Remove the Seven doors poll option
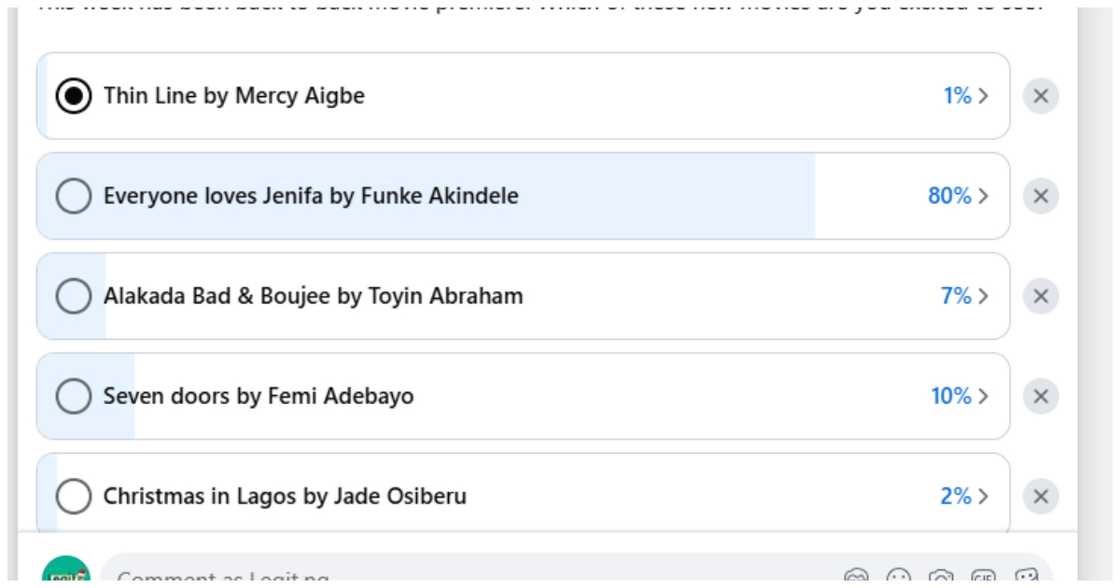 [1040, 396]
